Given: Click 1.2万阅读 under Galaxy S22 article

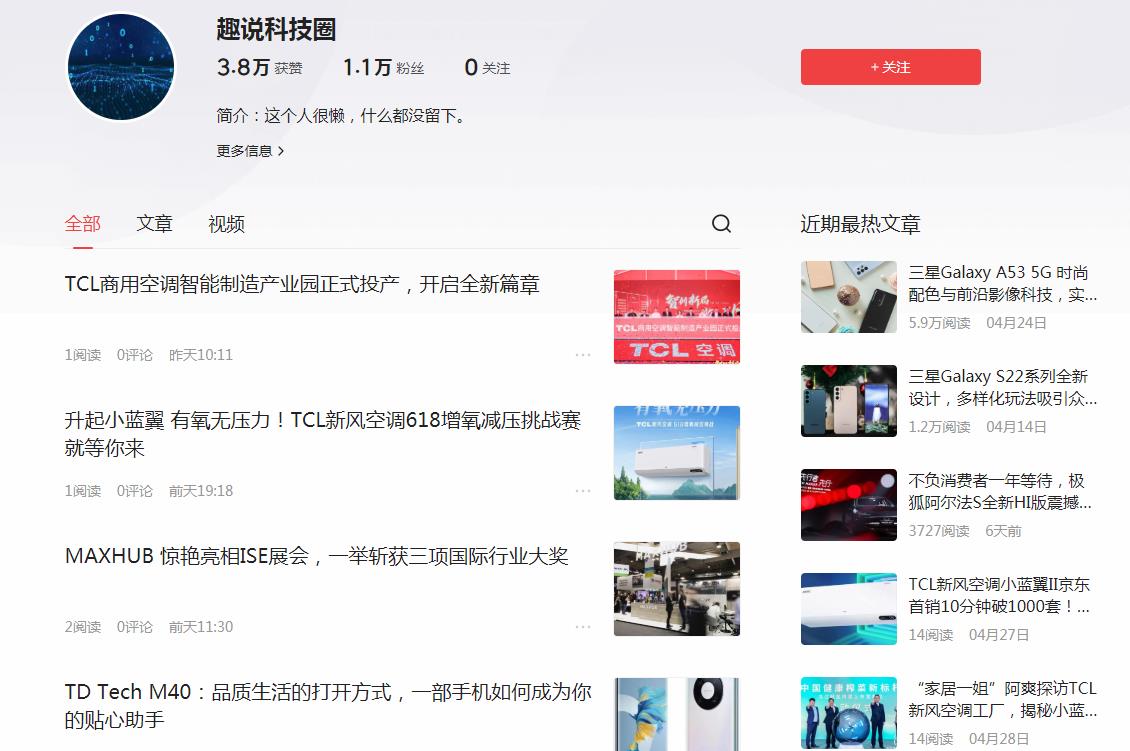Looking at the screenshot, I should 939,427.
